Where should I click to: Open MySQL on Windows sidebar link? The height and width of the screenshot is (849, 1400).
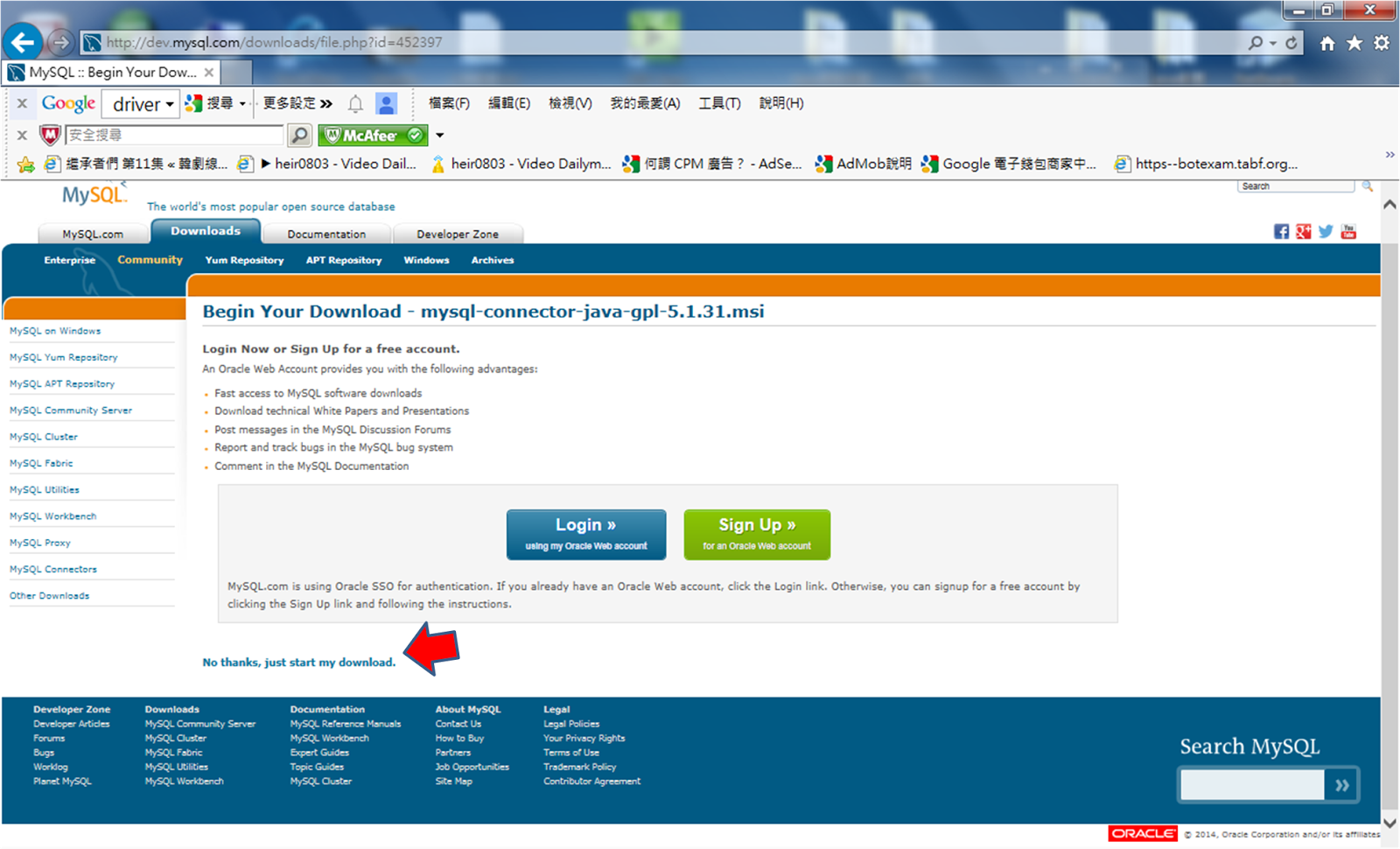click(55, 331)
